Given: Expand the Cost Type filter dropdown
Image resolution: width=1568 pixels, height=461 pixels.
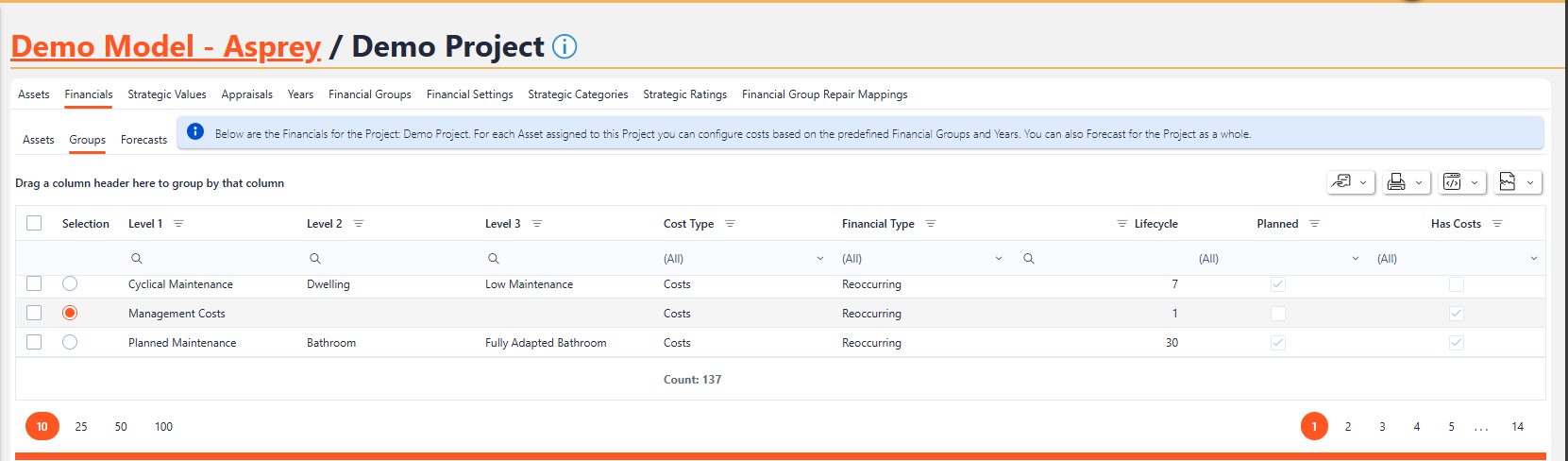Looking at the screenshot, I should [819, 259].
